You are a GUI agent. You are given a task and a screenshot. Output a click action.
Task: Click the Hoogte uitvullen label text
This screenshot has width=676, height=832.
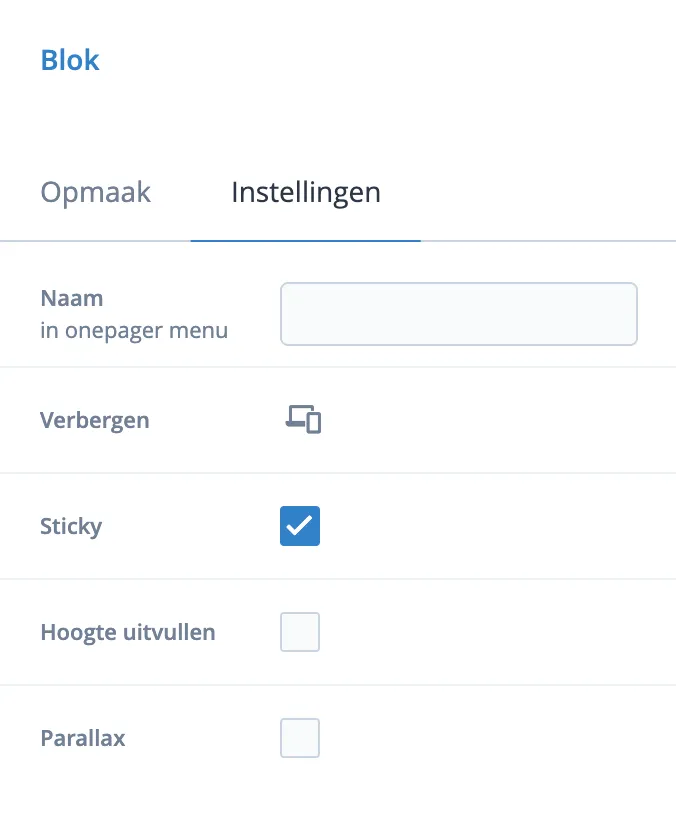point(127,632)
